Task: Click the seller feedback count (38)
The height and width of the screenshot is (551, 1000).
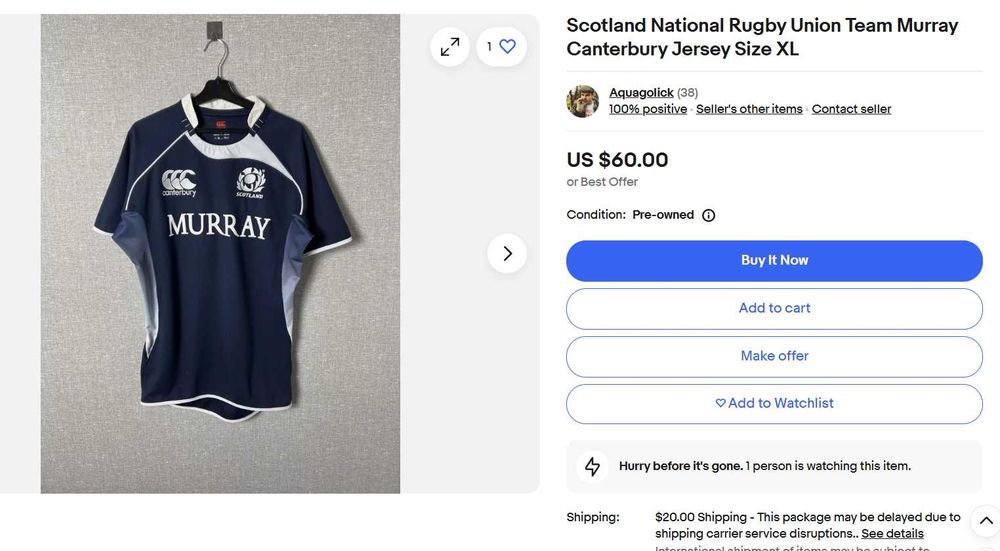Action: pyautogui.click(x=688, y=93)
